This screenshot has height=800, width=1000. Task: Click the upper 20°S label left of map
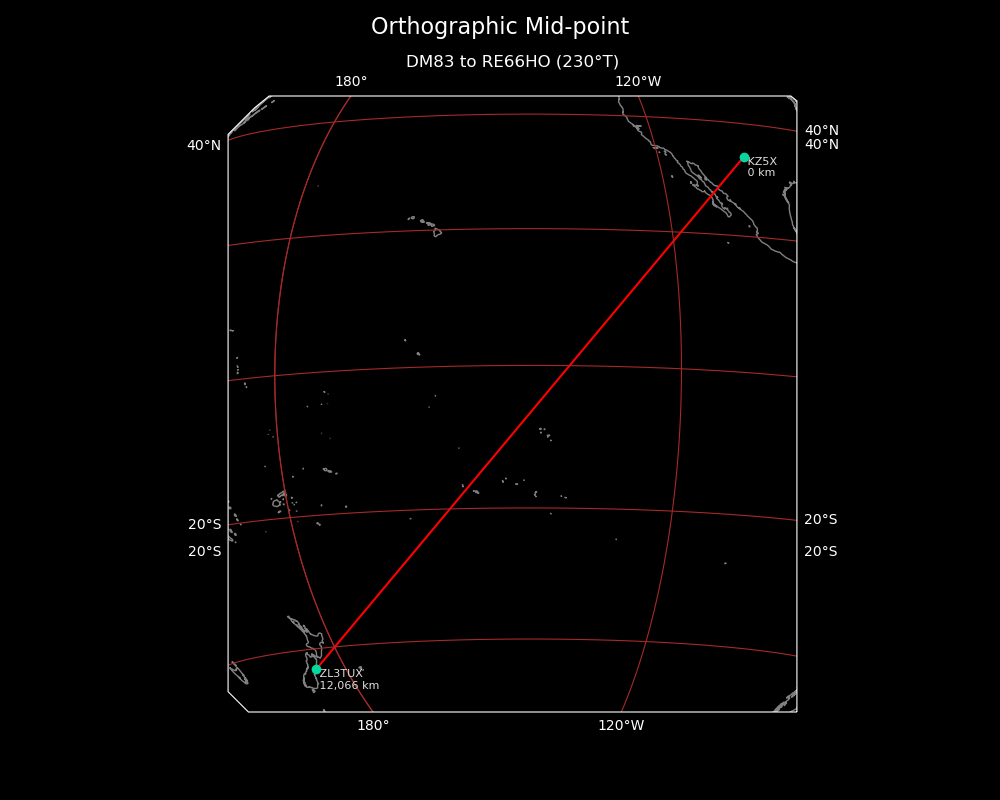click(x=205, y=525)
